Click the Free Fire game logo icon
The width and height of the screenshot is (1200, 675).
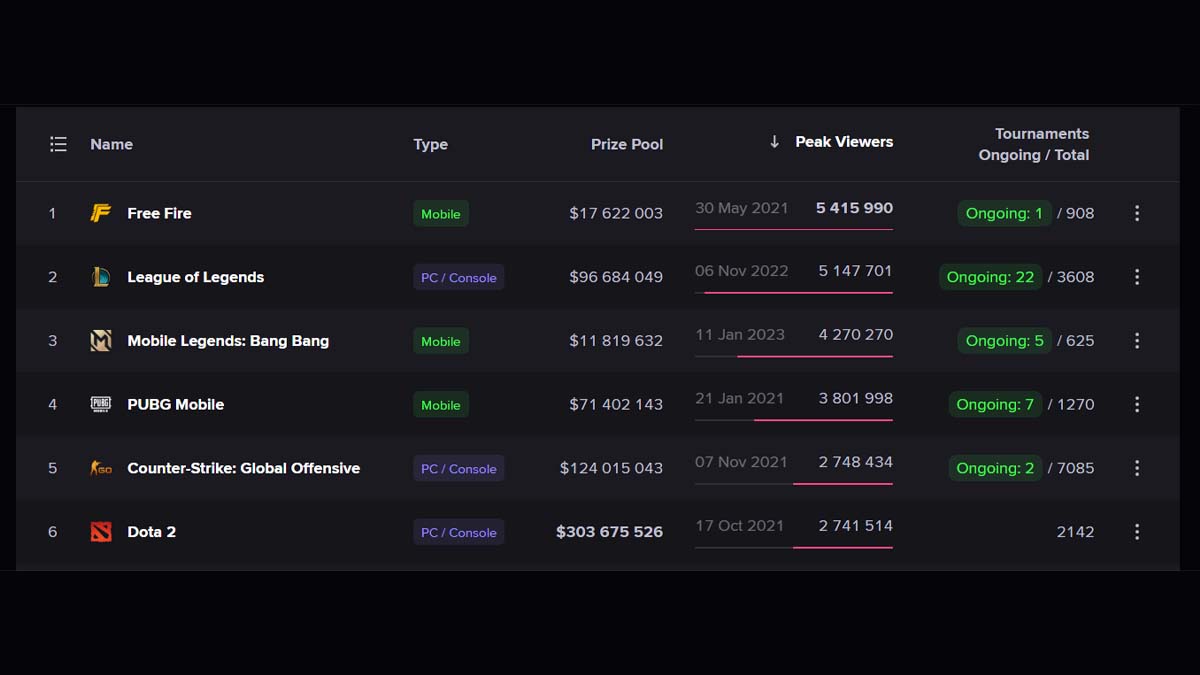click(x=101, y=213)
